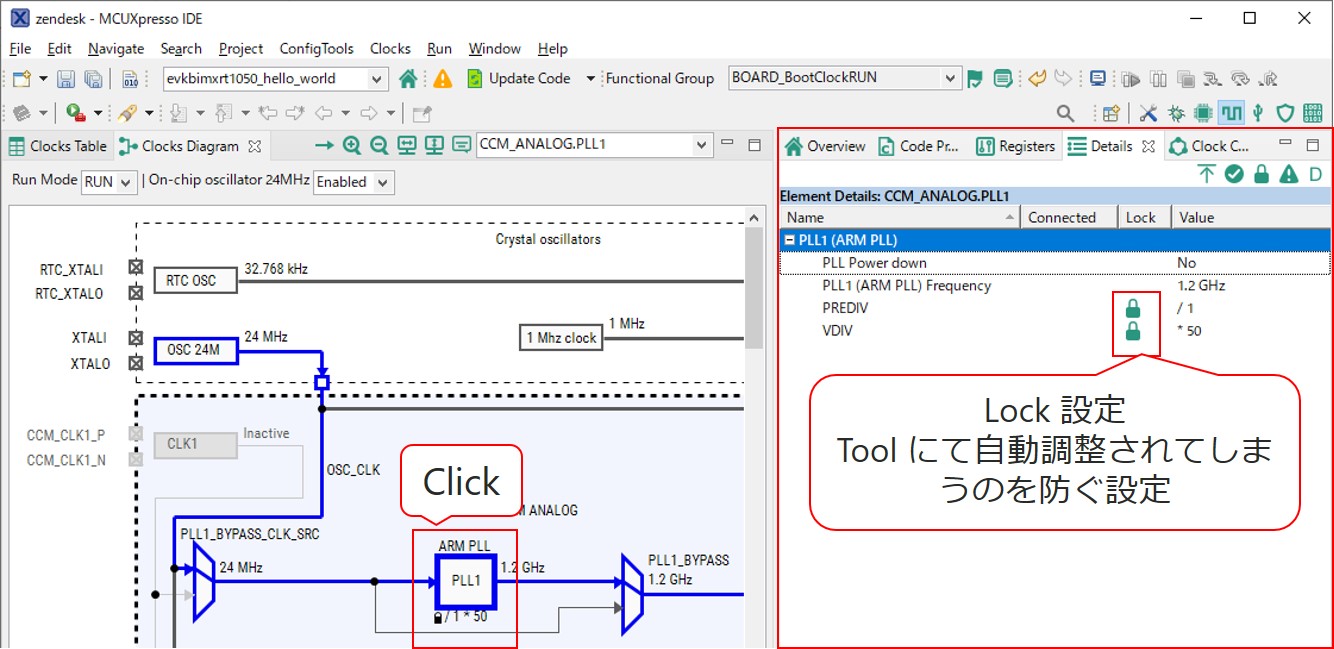Click the up-arrow-to-bar icon in Details toolbar
The height and width of the screenshot is (649, 1334).
[x=1207, y=174]
